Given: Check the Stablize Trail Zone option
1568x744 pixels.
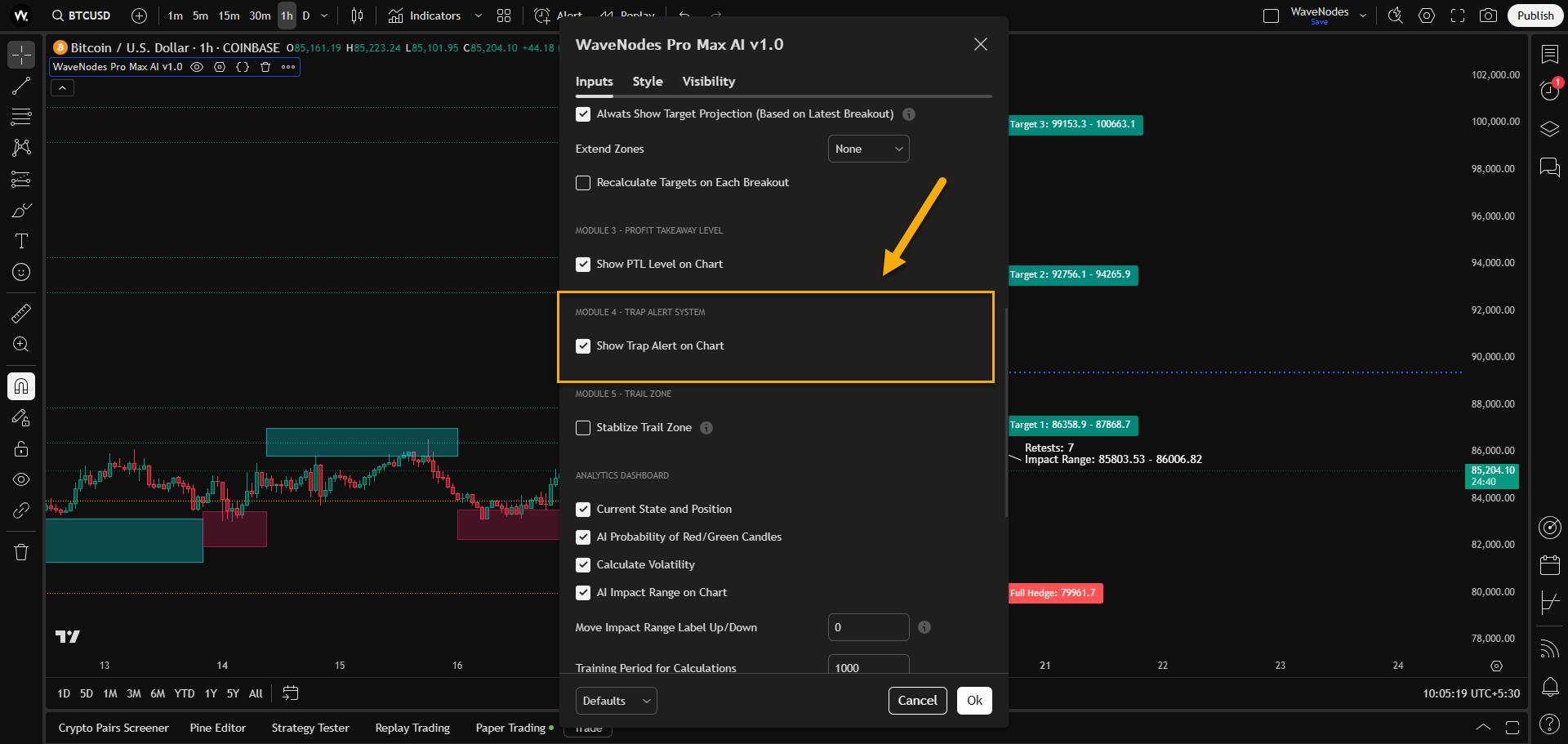Looking at the screenshot, I should tap(583, 427).
